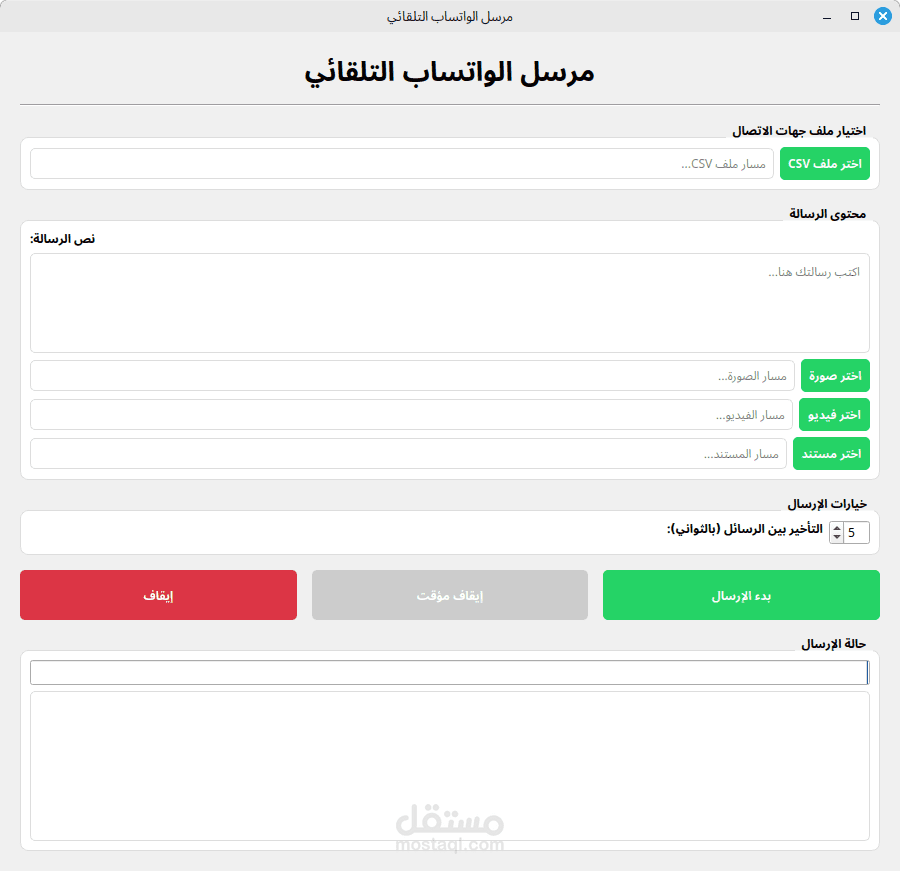Viewport: 900px width, 871px height.
Task: Click the اختيار ملف جهات الاتصال heading
Action: click(798, 131)
